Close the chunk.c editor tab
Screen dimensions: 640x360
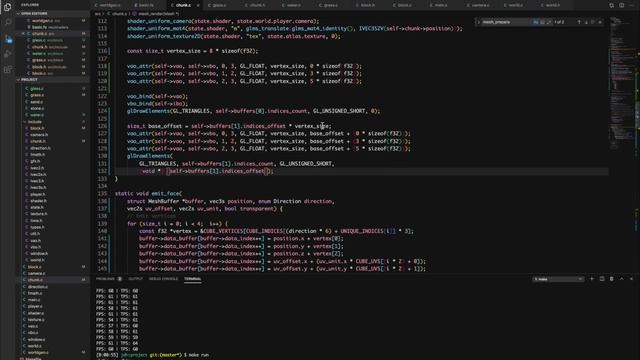(x=198, y=5)
